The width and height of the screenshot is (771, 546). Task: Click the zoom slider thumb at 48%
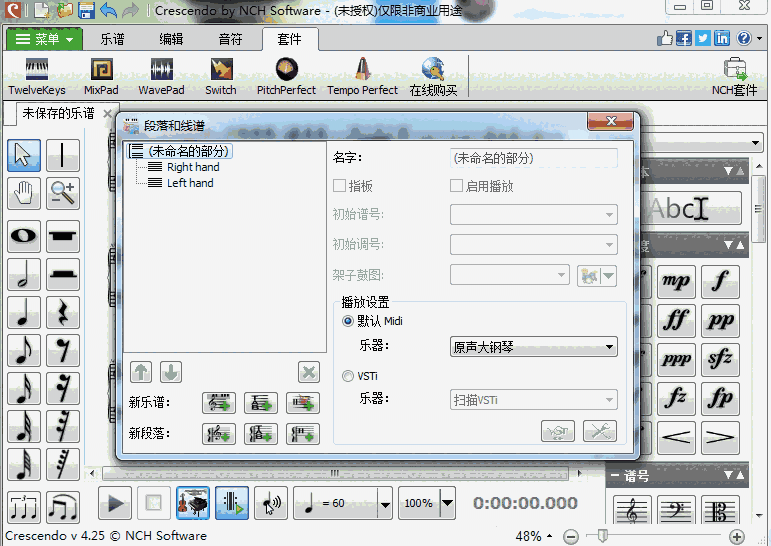click(x=603, y=535)
